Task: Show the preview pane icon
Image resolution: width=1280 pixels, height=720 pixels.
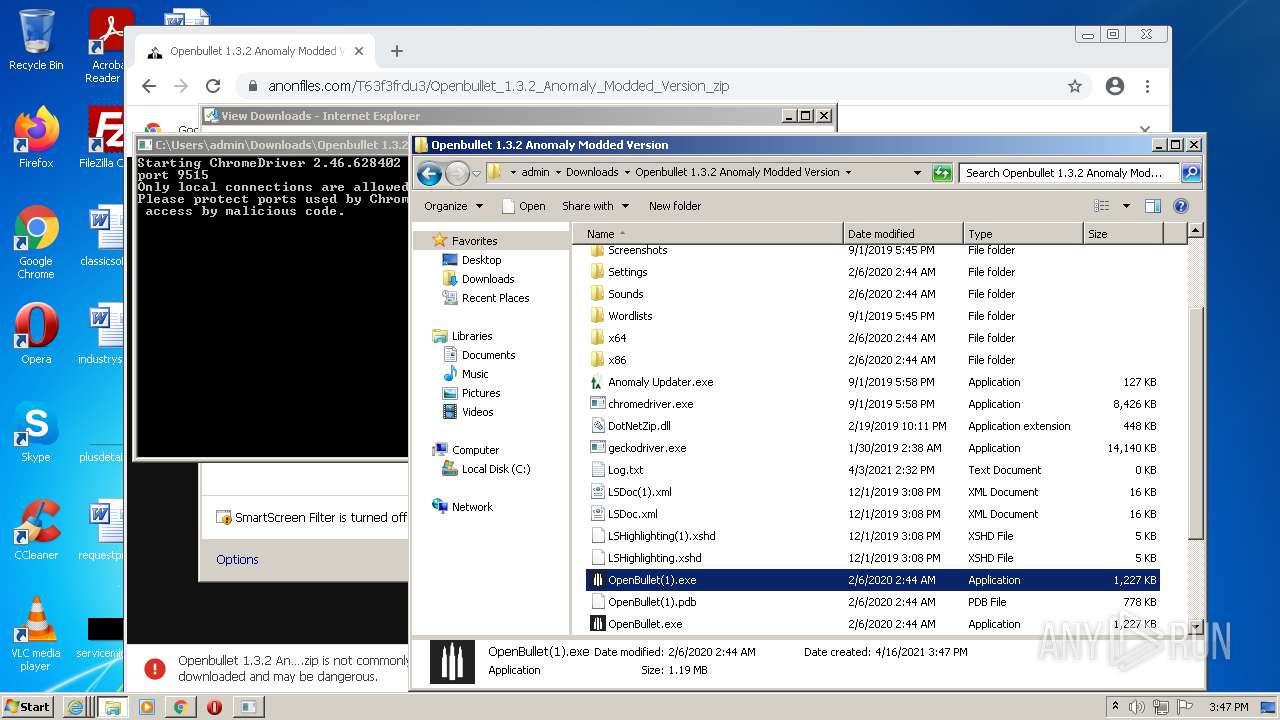Action: click(1153, 206)
